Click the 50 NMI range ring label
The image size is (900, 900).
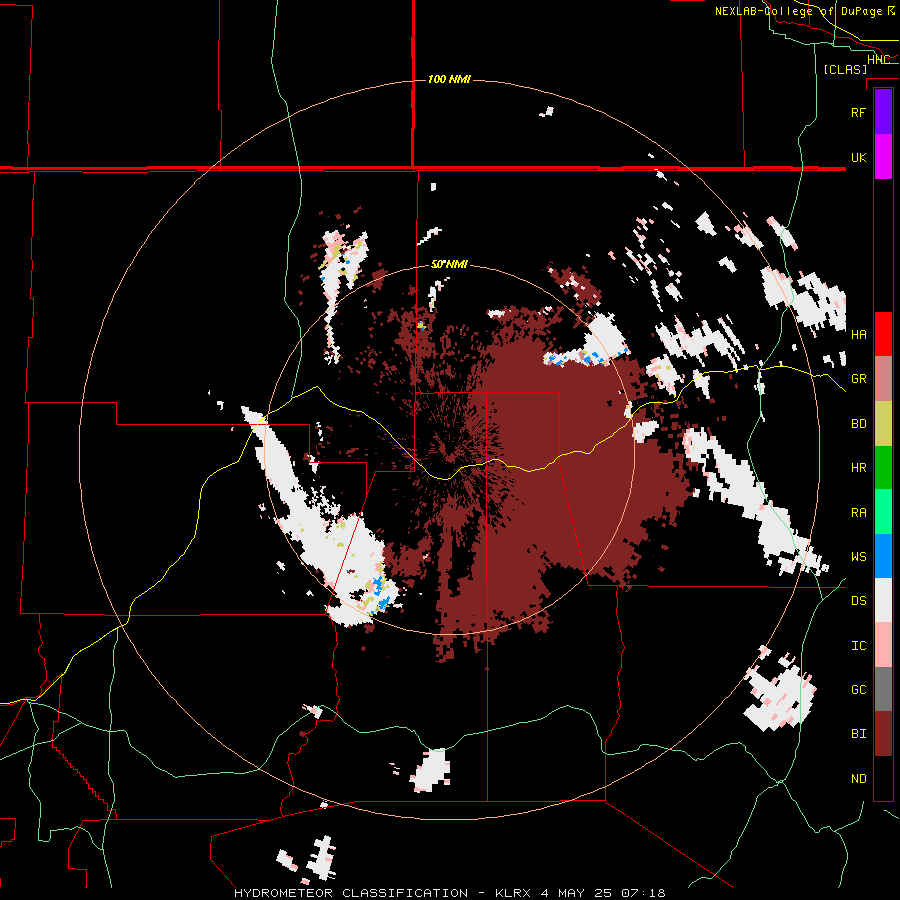[x=449, y=264]
